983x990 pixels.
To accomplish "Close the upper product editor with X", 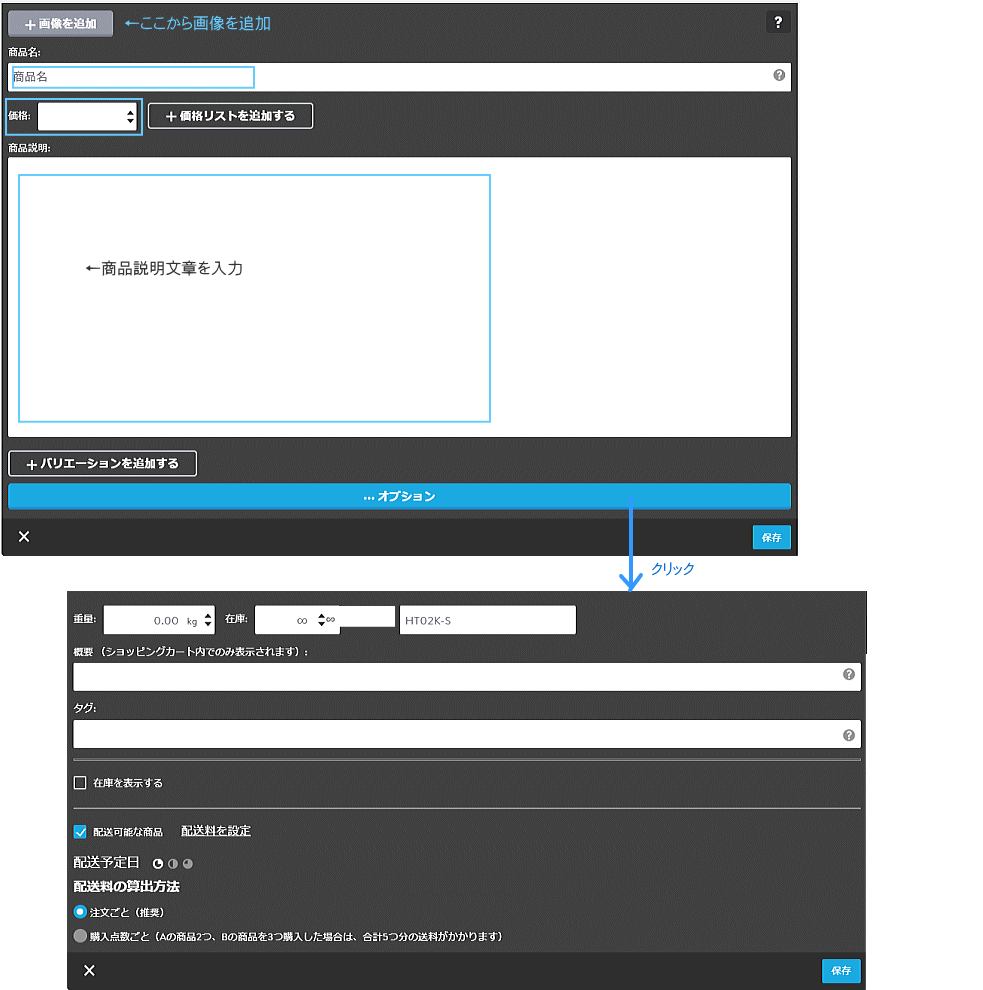I will [24, 537].
